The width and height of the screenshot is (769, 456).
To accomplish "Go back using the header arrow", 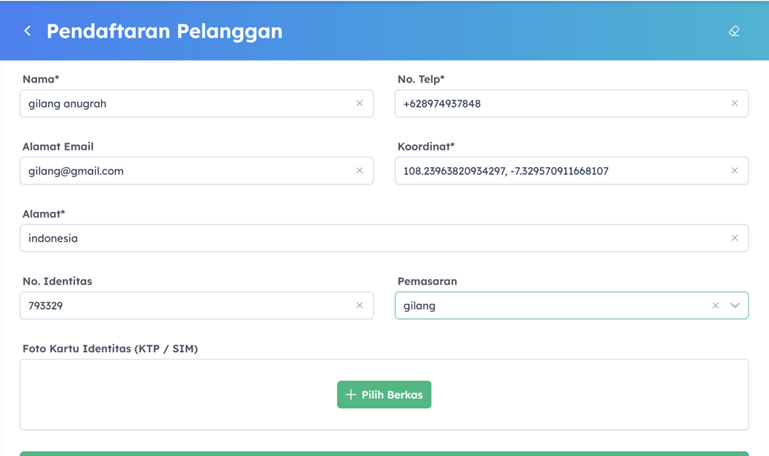I will tap(28, 31).
